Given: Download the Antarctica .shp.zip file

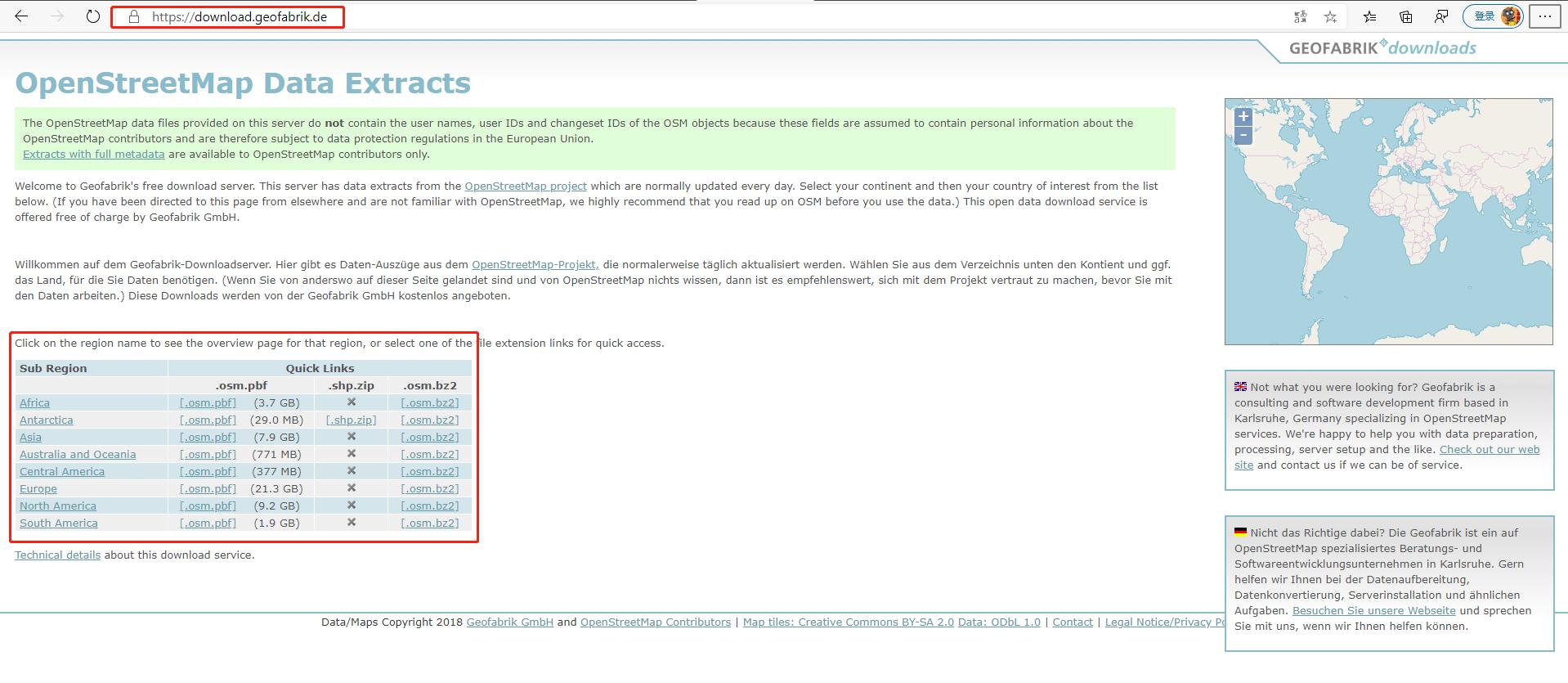Looking at the screenshot, I should (351, 420).
